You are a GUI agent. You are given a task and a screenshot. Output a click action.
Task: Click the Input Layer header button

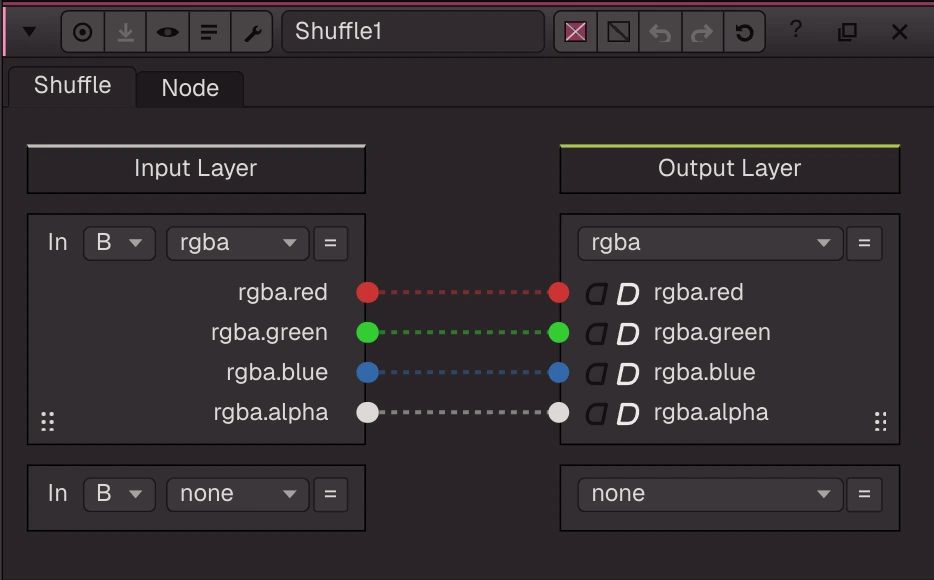click(x=196, y=169)
